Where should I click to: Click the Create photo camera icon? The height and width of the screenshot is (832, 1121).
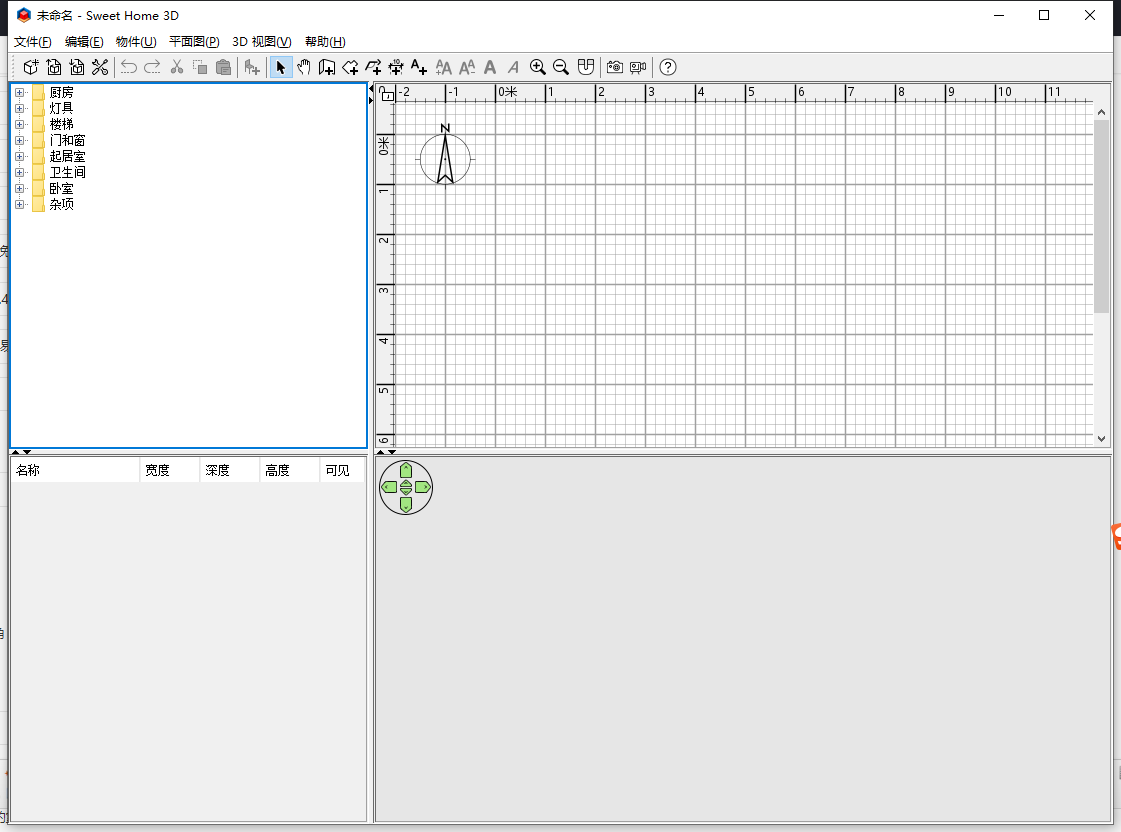[x=615, y=67]
